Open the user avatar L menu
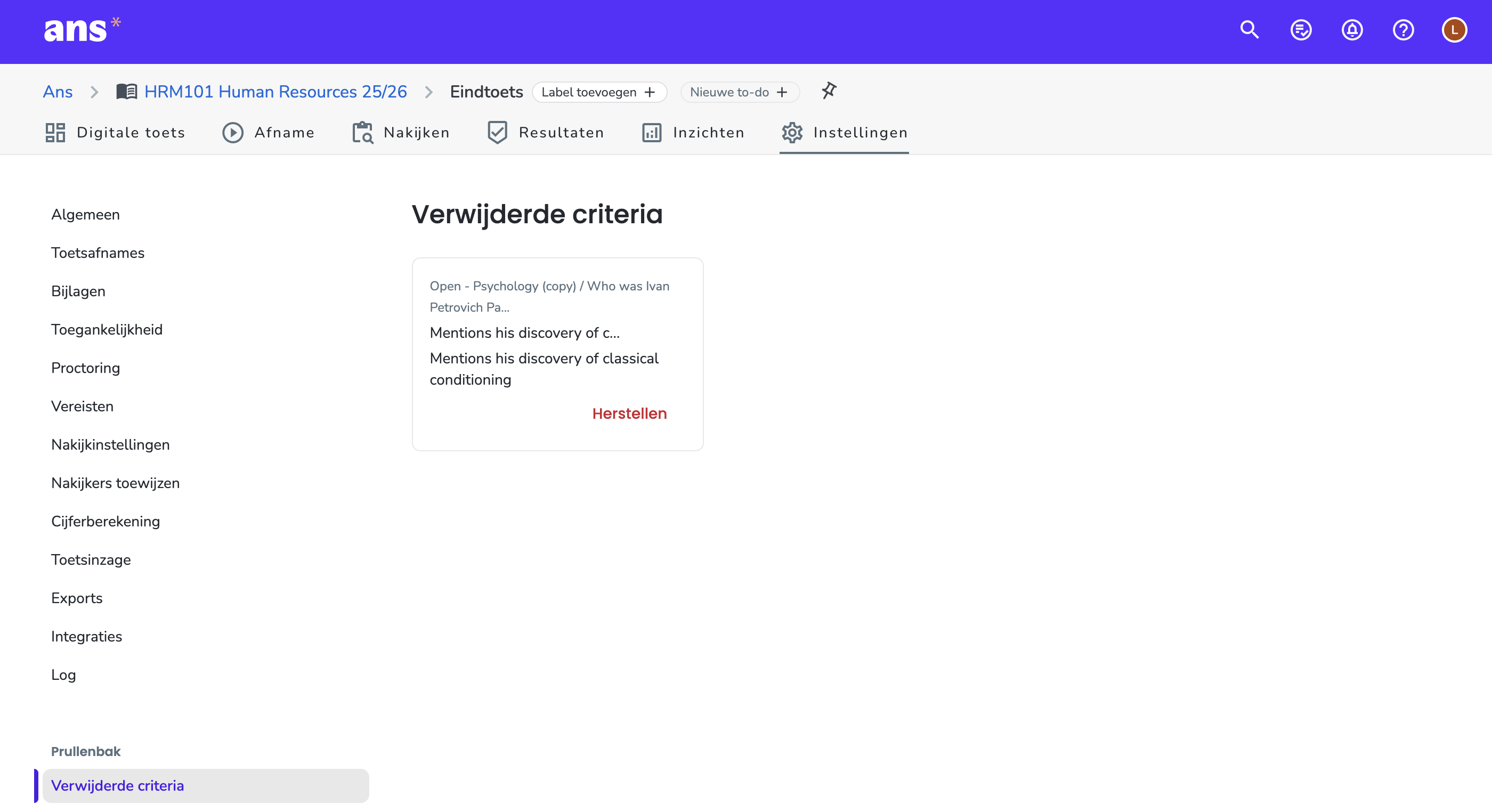The image size is (1492, 812). pos(1453,30)
